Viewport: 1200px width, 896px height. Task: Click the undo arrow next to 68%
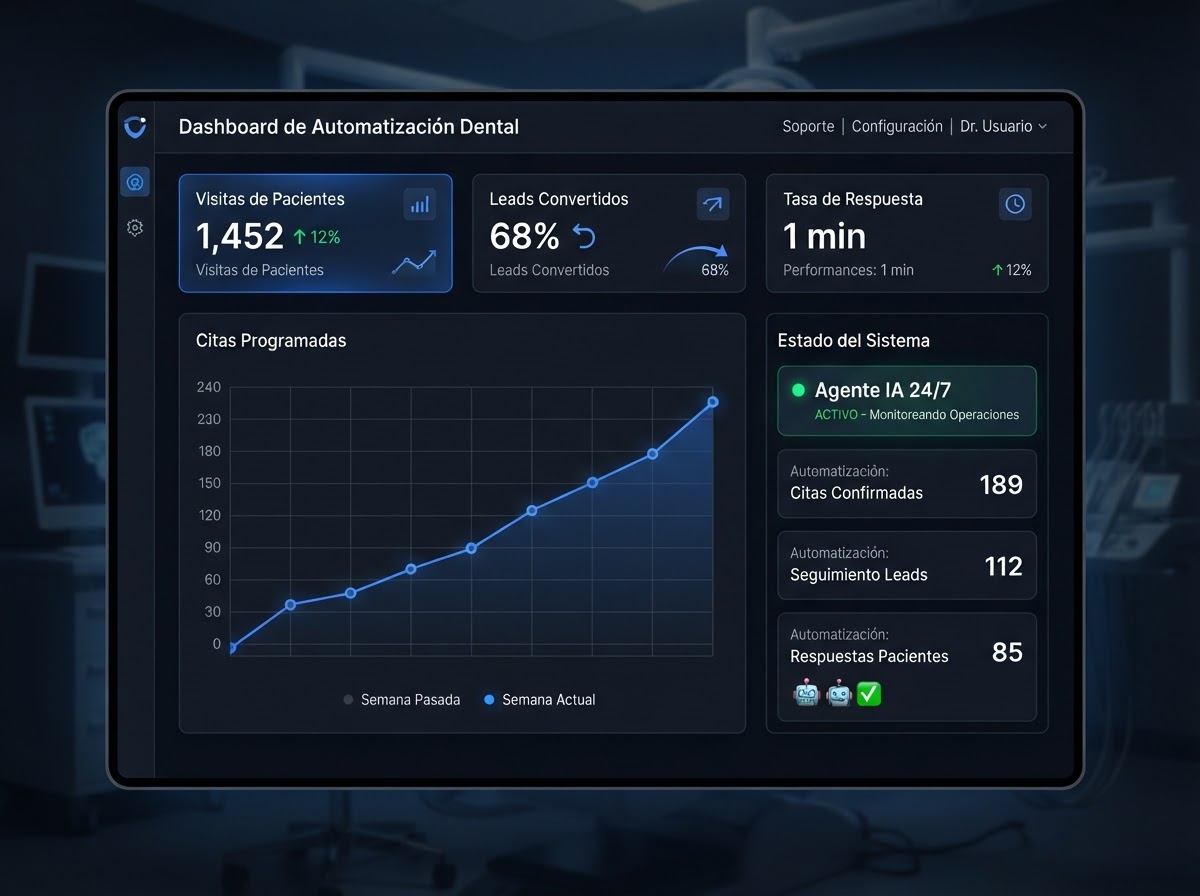(x=584, y=237)
